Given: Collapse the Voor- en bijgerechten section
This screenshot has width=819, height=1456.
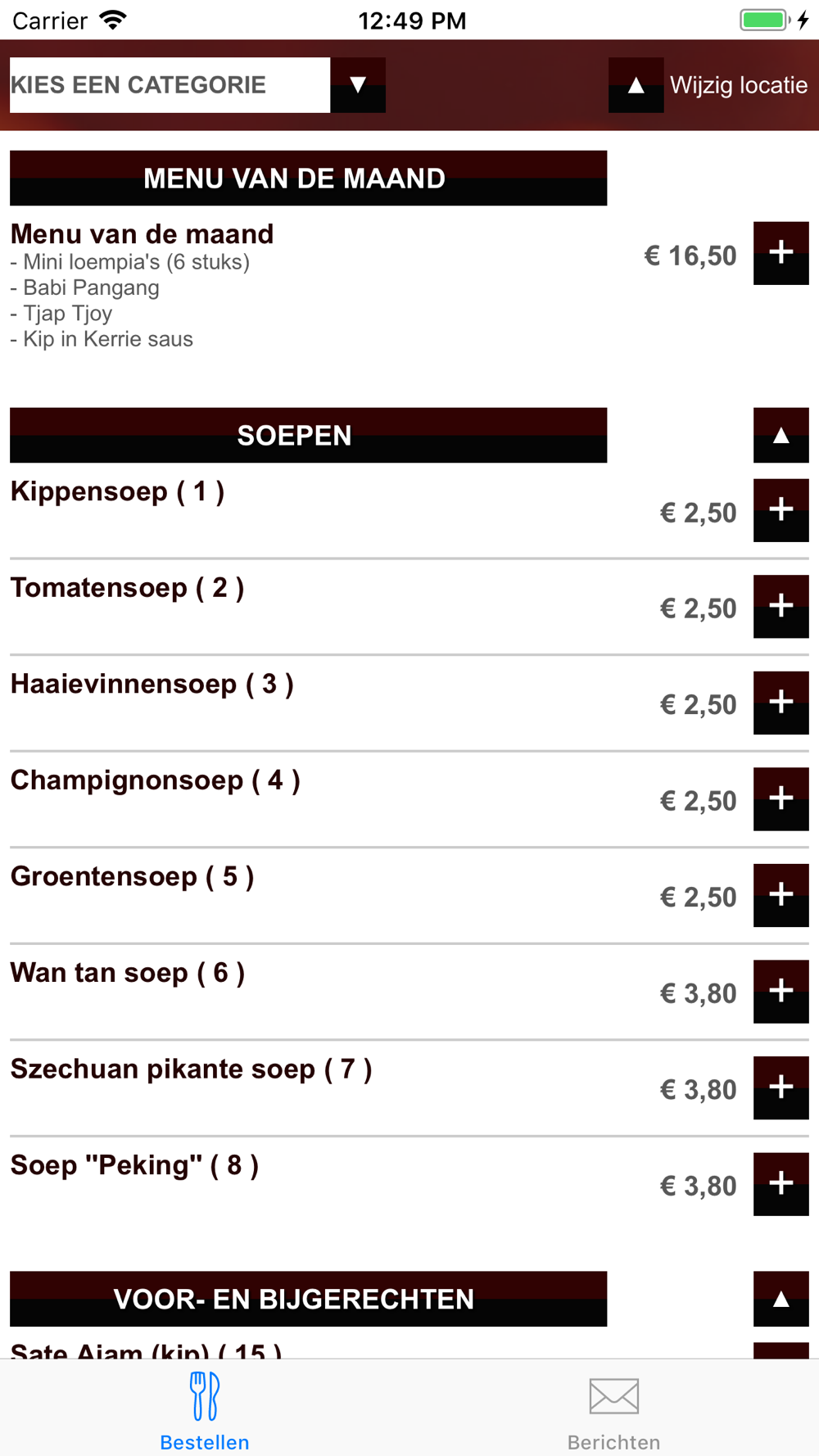Looking at the screenshot, I should coord(781,1299).
